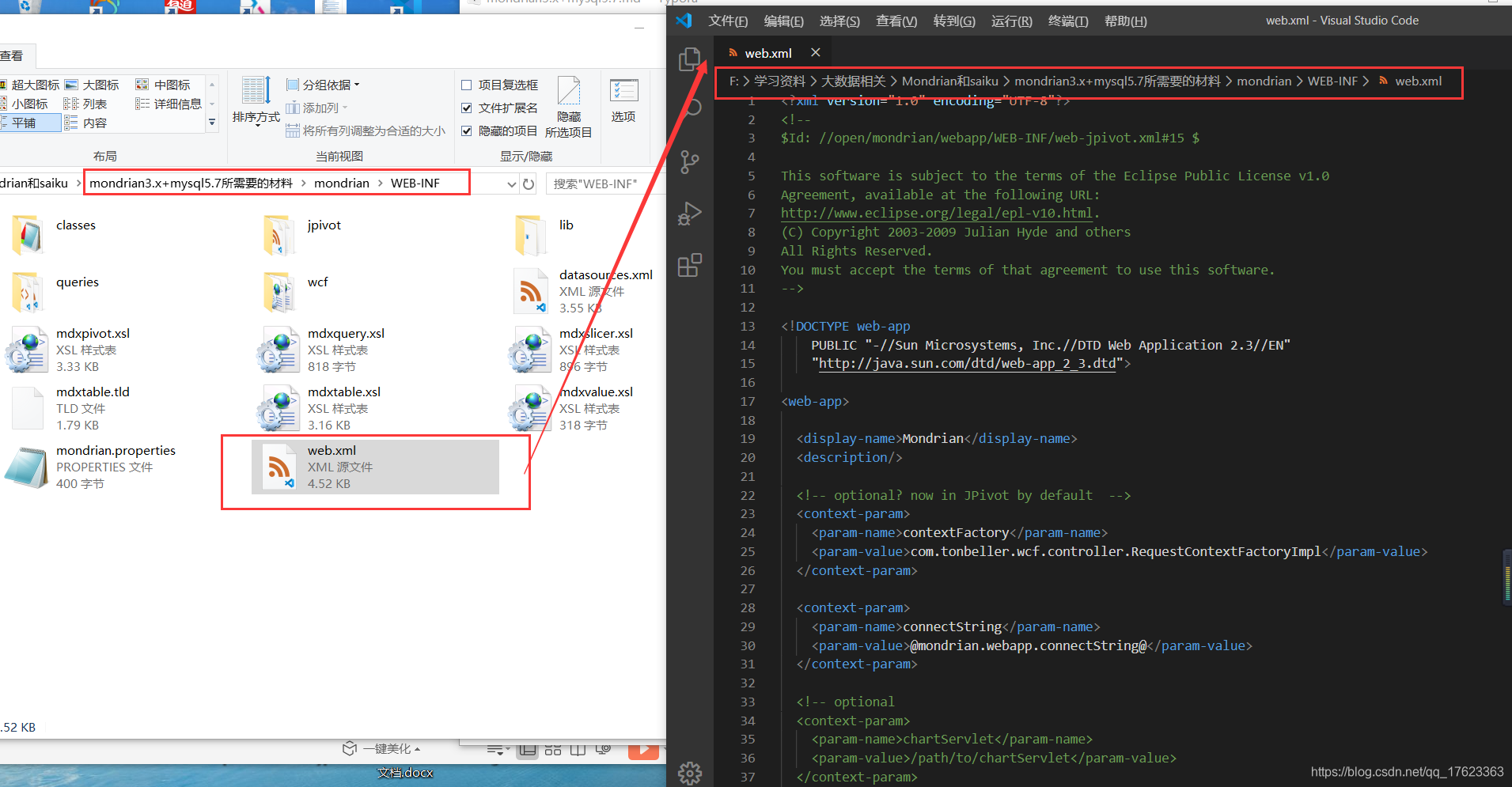Image resolution: width=1512 pixels, height=787 pixels.
Task: Open the 帮助(H) menu
Action: click(1126, 21)
